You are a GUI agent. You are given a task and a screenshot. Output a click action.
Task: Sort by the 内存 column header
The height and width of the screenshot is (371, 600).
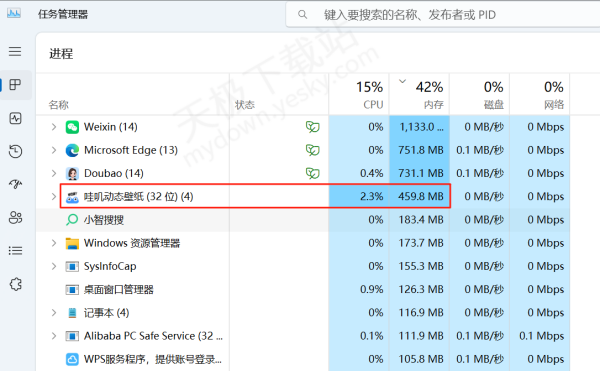(419, 94)
